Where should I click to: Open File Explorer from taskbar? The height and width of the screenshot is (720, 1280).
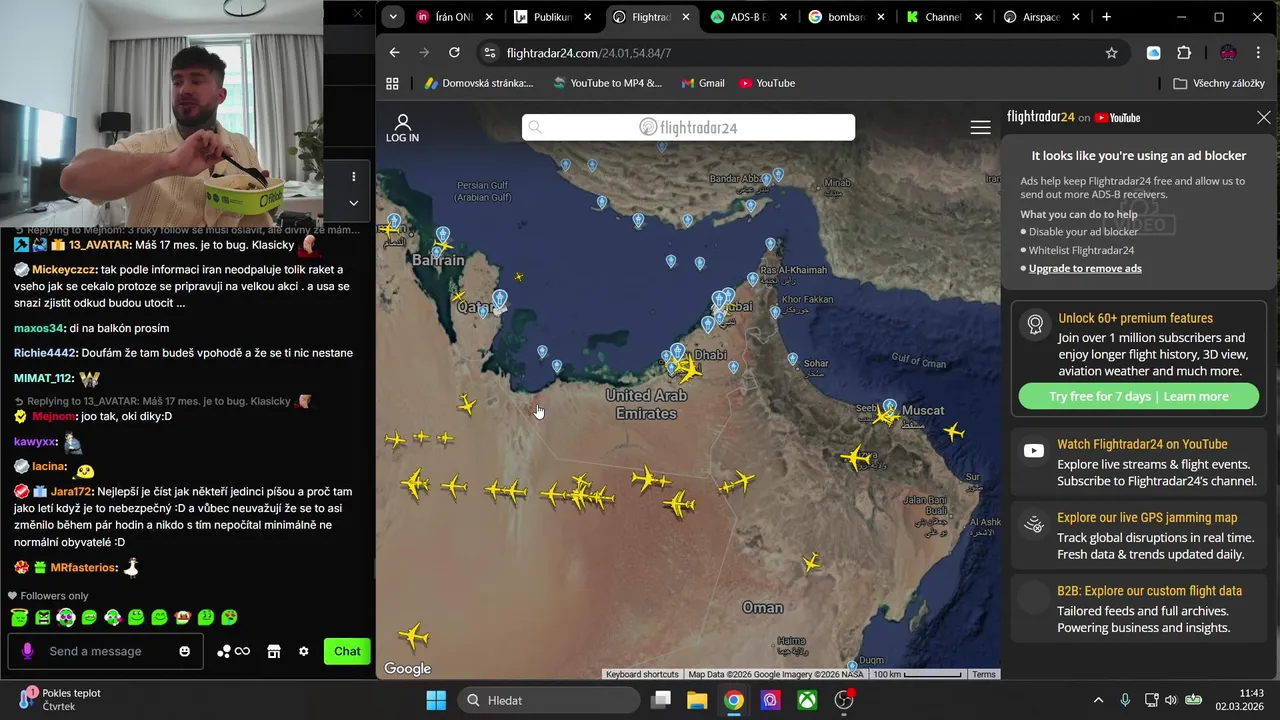697,700
